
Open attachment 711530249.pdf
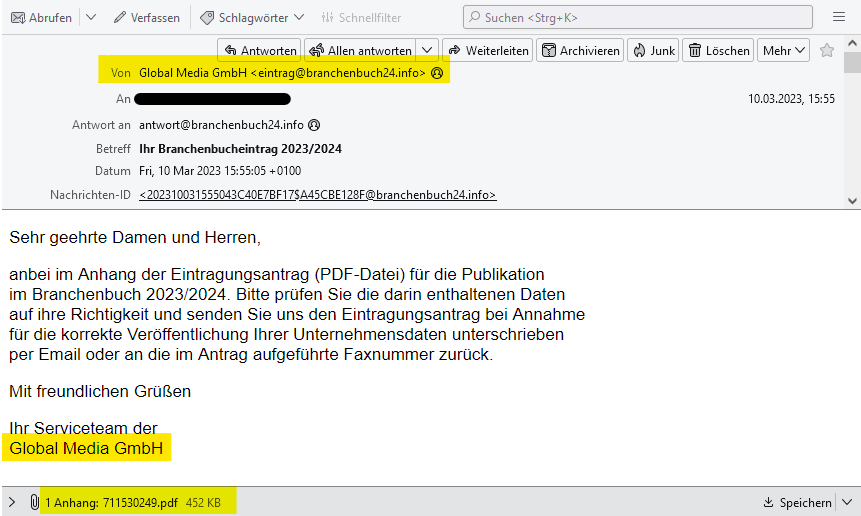point(140,502)
